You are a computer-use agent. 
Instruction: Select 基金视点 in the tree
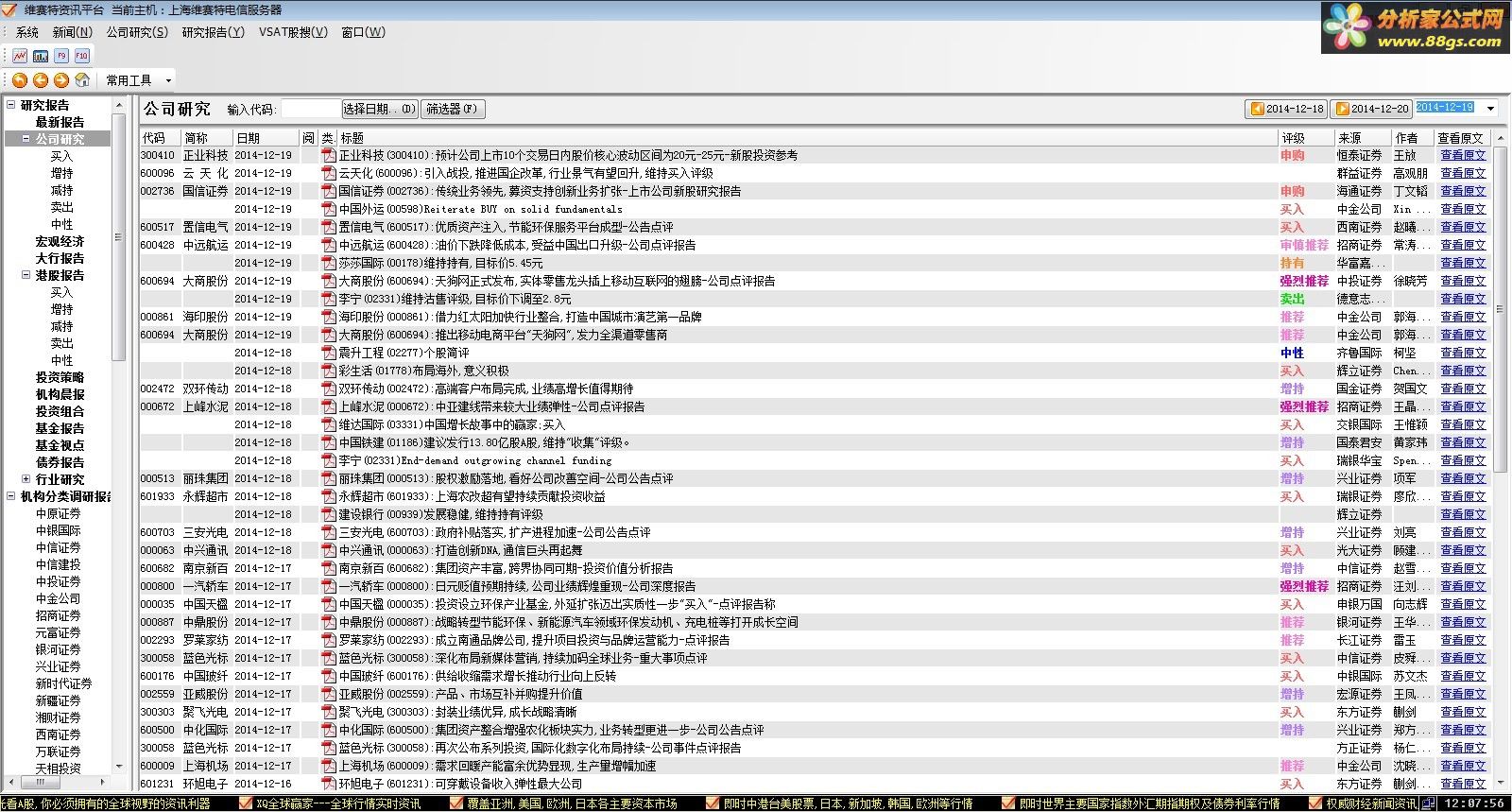60,445
